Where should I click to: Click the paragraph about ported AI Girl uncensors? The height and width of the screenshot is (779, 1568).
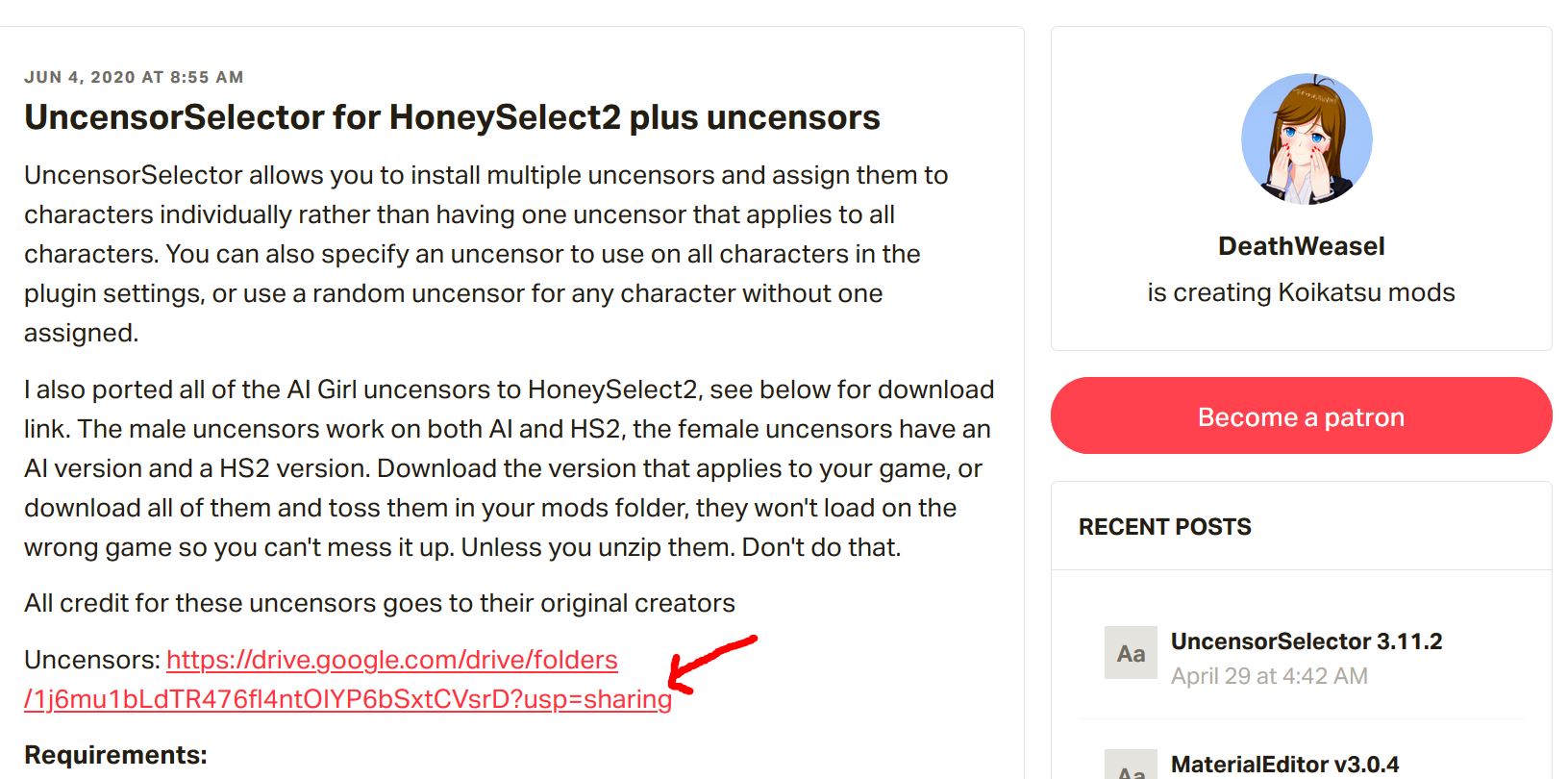click(510, 468)
